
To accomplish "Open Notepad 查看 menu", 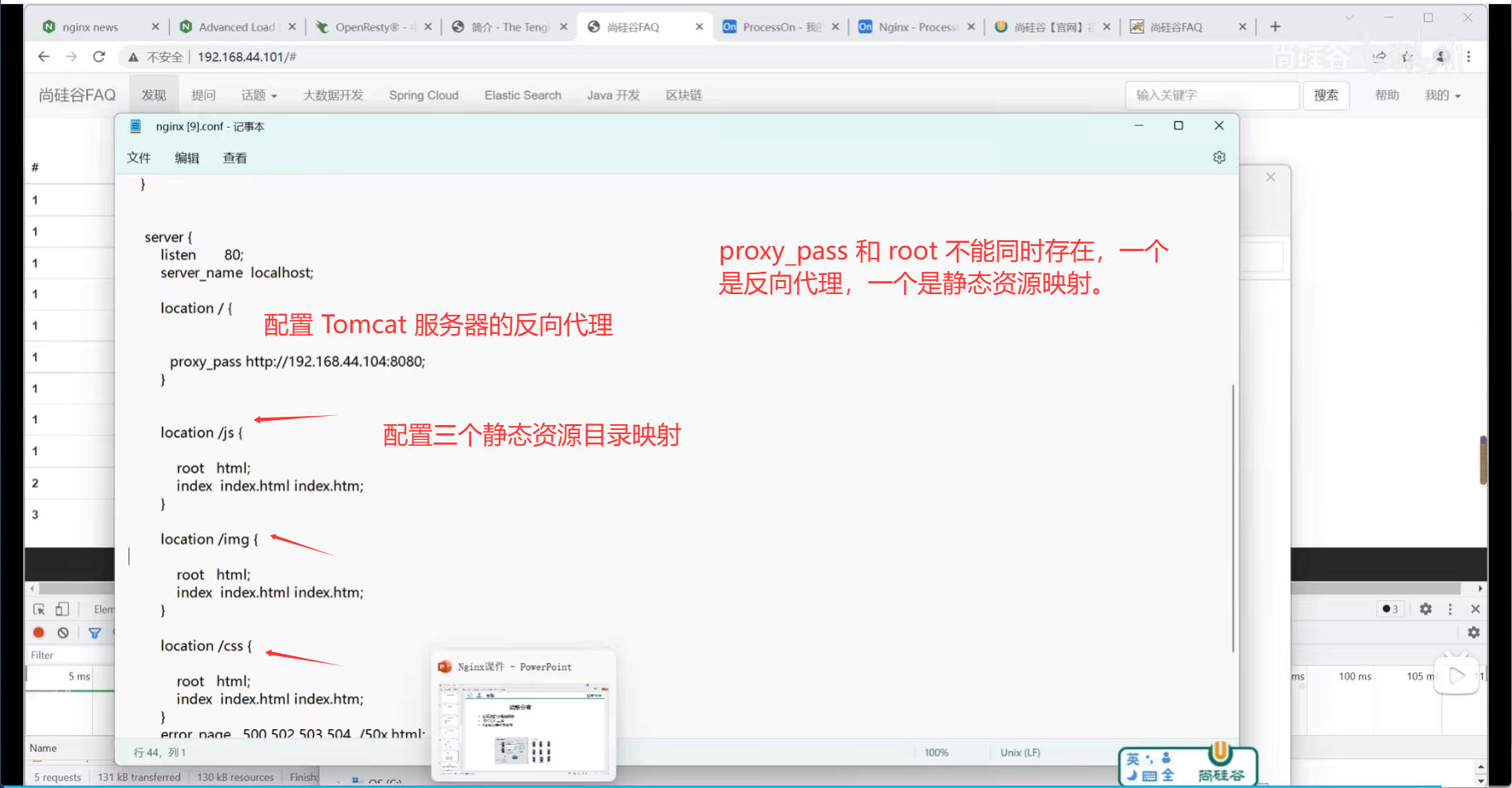I will point(234,158).
